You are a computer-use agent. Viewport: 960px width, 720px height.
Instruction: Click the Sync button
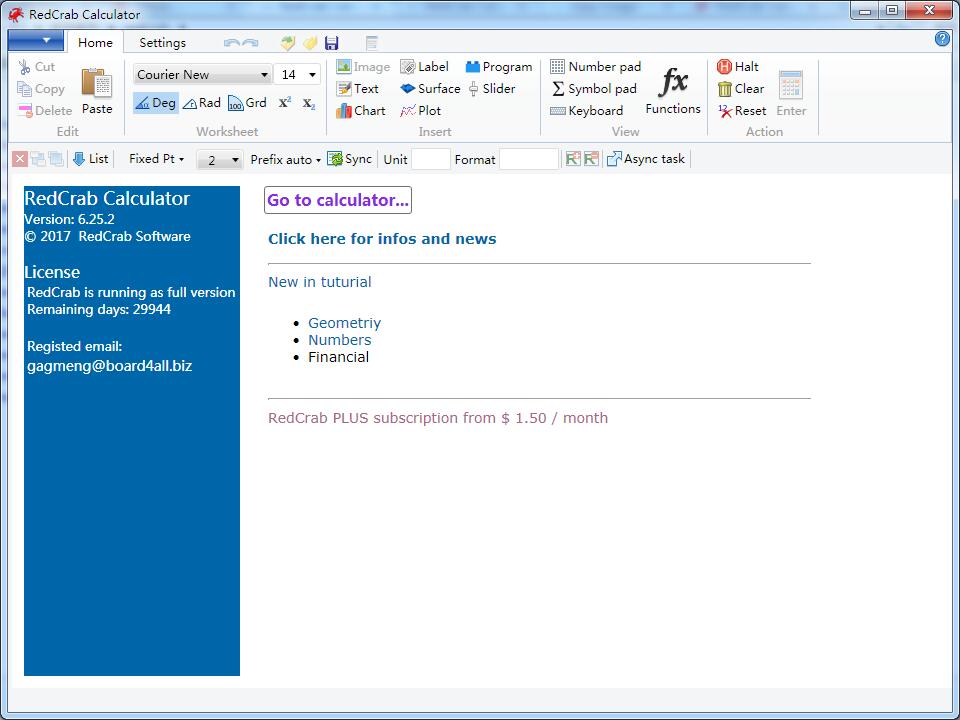click(x=350, y=159)
